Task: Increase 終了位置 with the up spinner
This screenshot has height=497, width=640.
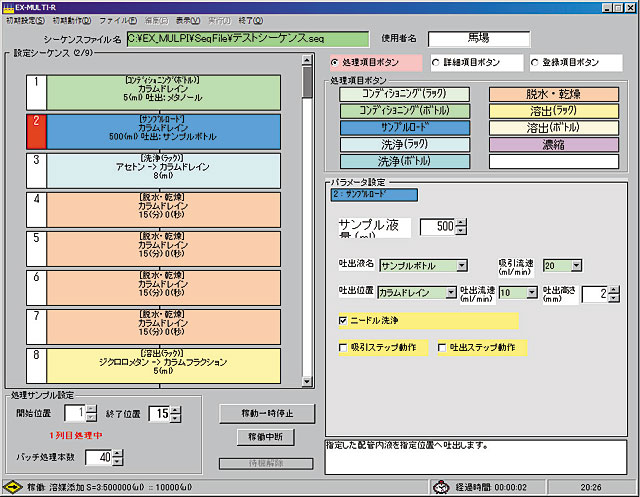Action: click(x=175, y=410)
